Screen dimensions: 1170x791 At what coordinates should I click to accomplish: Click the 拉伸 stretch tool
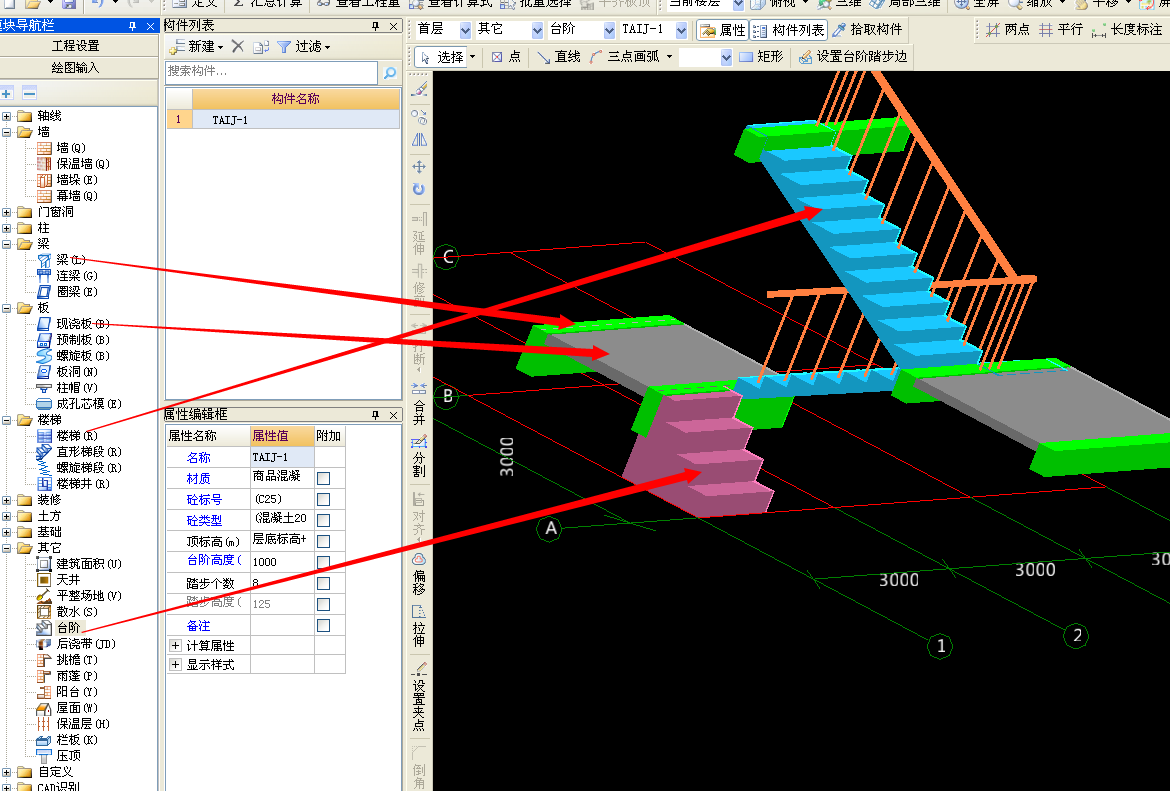419,625
